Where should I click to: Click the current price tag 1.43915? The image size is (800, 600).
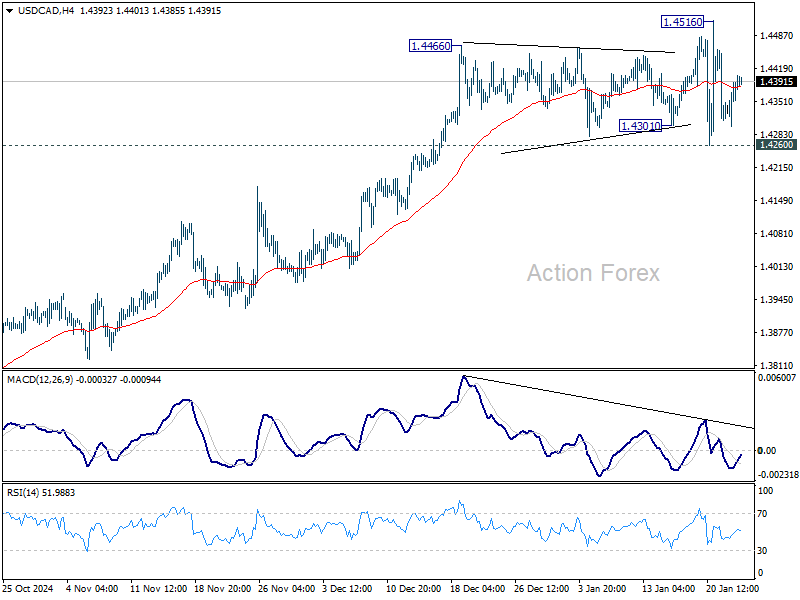pos(776,82)
